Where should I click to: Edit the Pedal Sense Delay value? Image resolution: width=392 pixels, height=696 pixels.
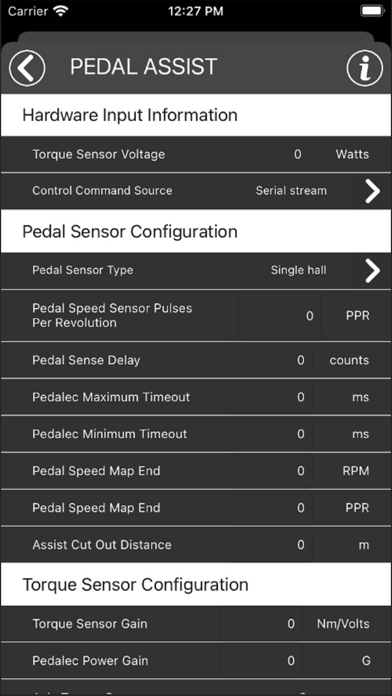[271, 360]
